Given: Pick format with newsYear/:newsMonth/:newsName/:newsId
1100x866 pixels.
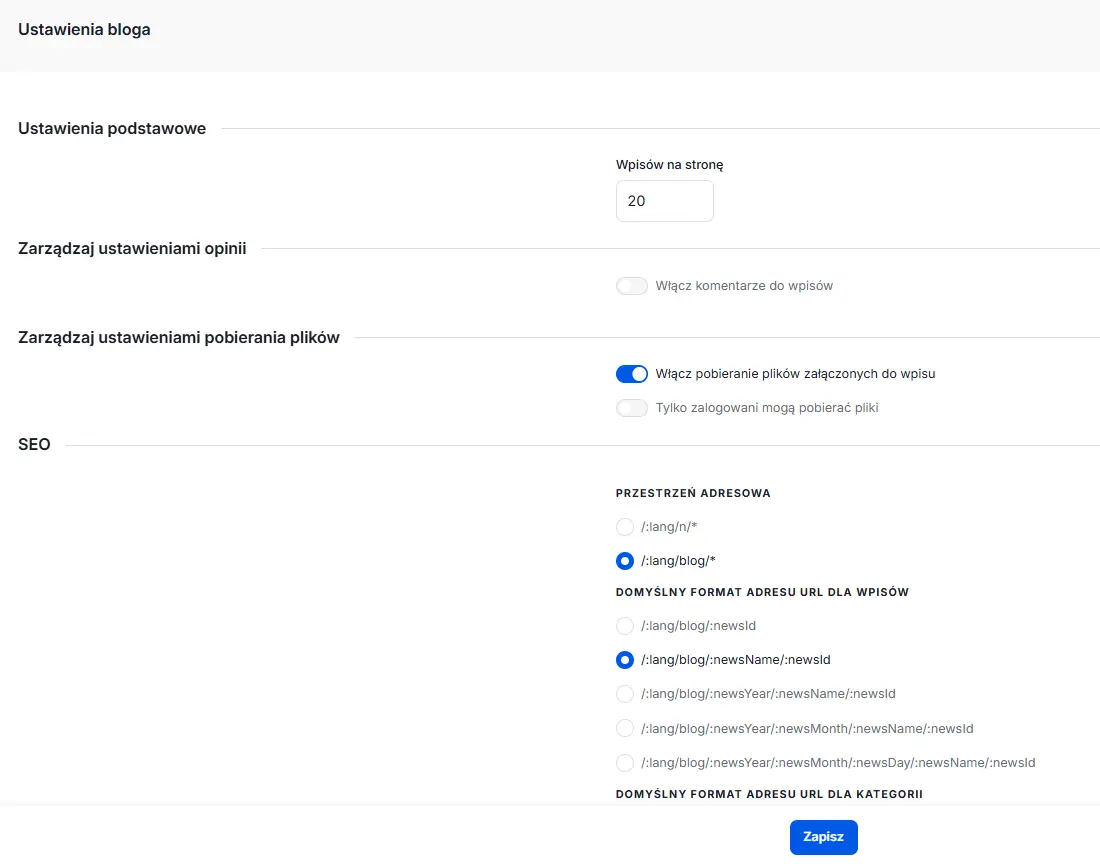Looking at the screenshot, I should tap(624, 728).
